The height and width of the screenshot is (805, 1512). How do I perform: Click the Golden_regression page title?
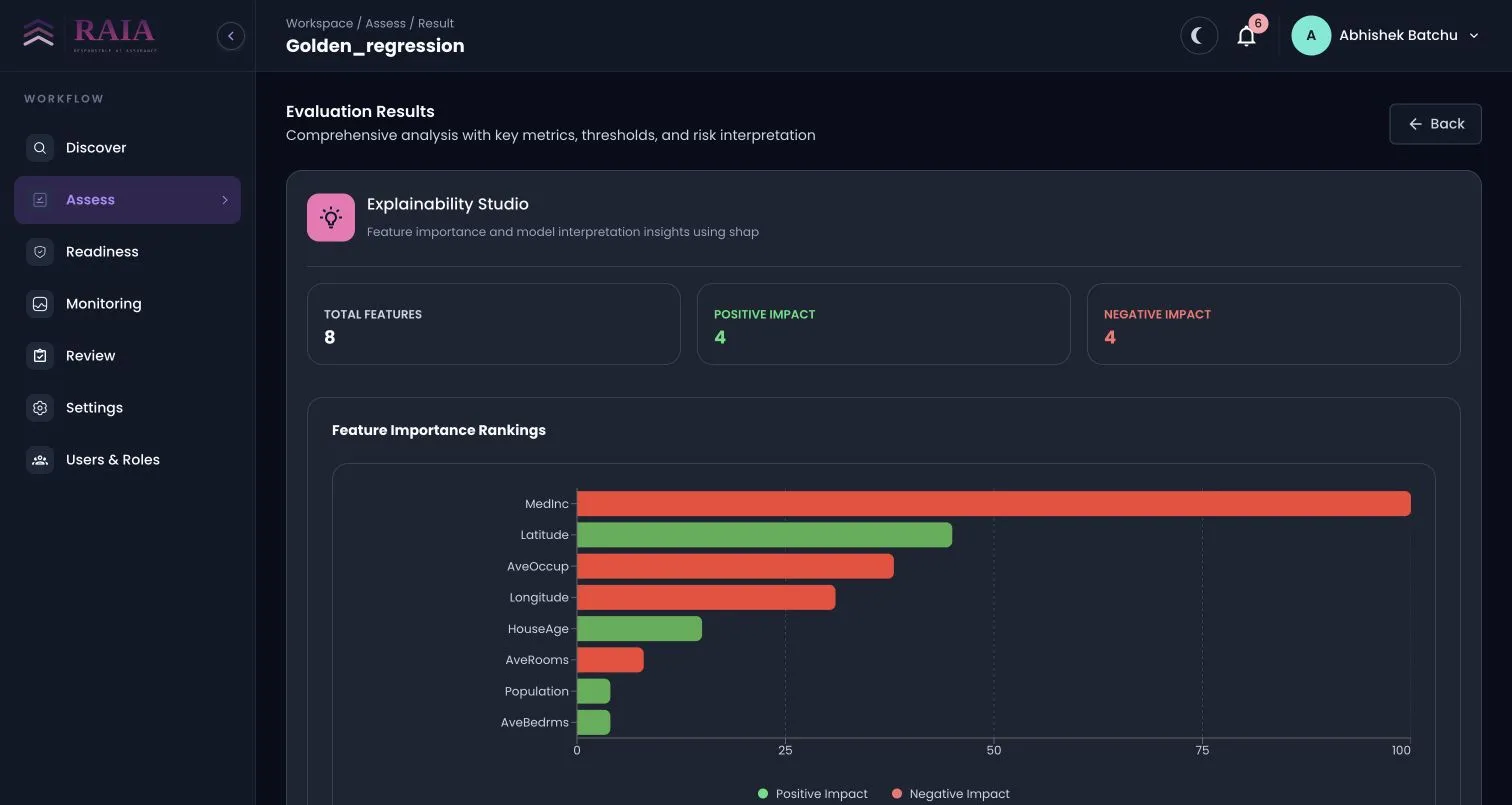pos(375,46)
